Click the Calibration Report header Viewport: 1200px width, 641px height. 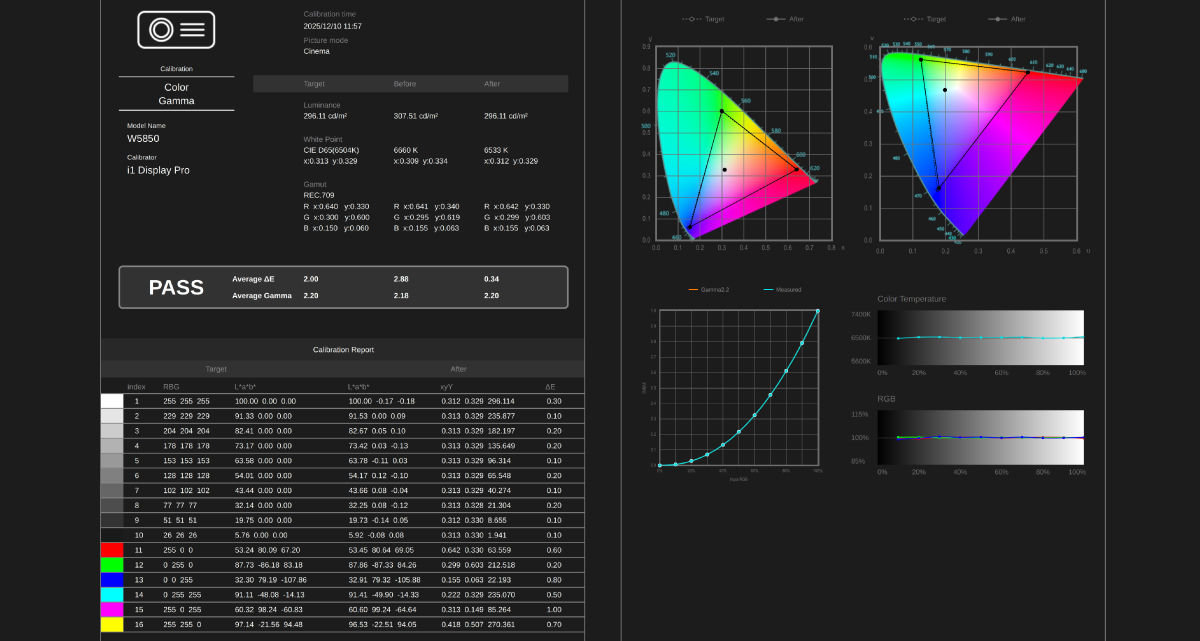343,349
